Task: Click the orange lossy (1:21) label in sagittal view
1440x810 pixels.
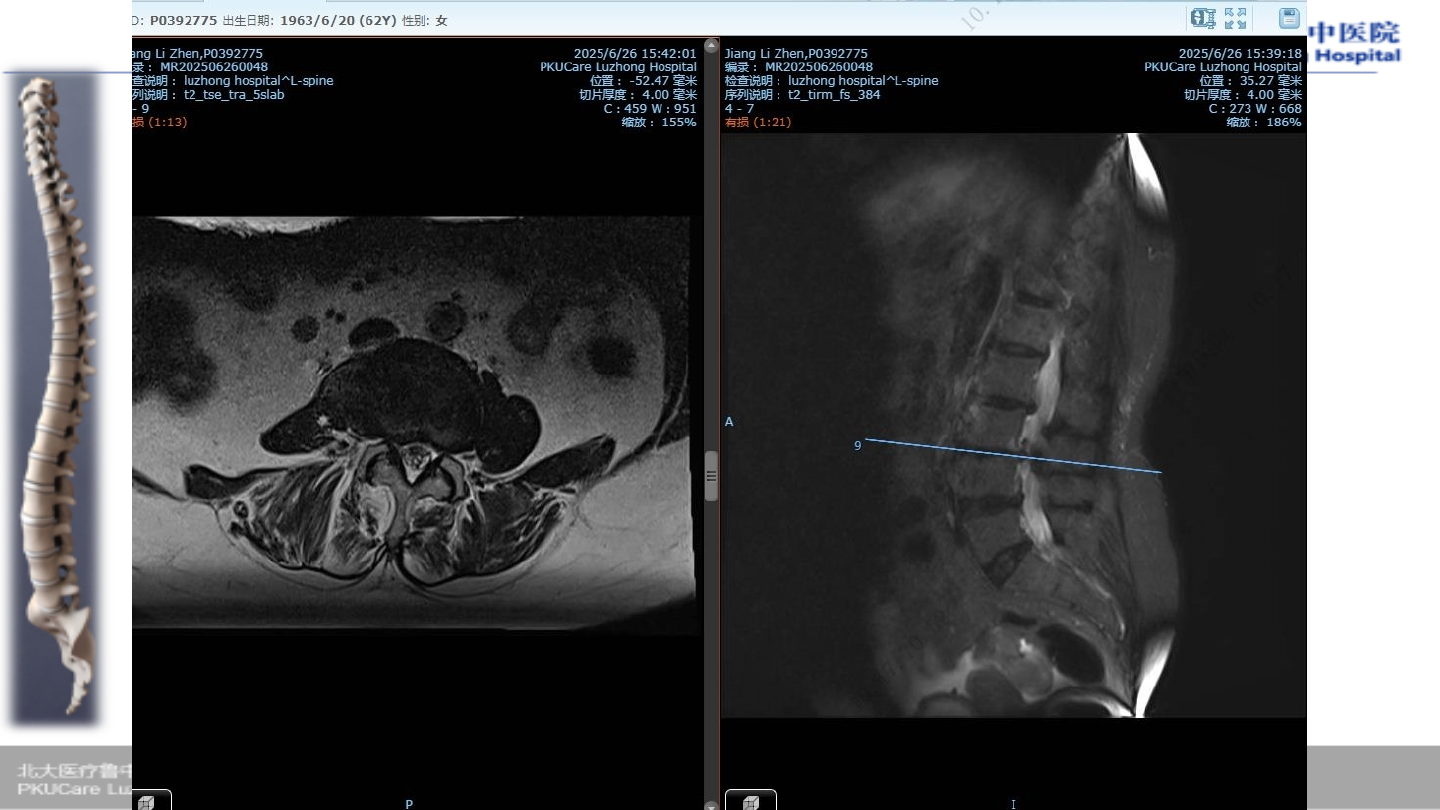Action: [x=756, y=122]
